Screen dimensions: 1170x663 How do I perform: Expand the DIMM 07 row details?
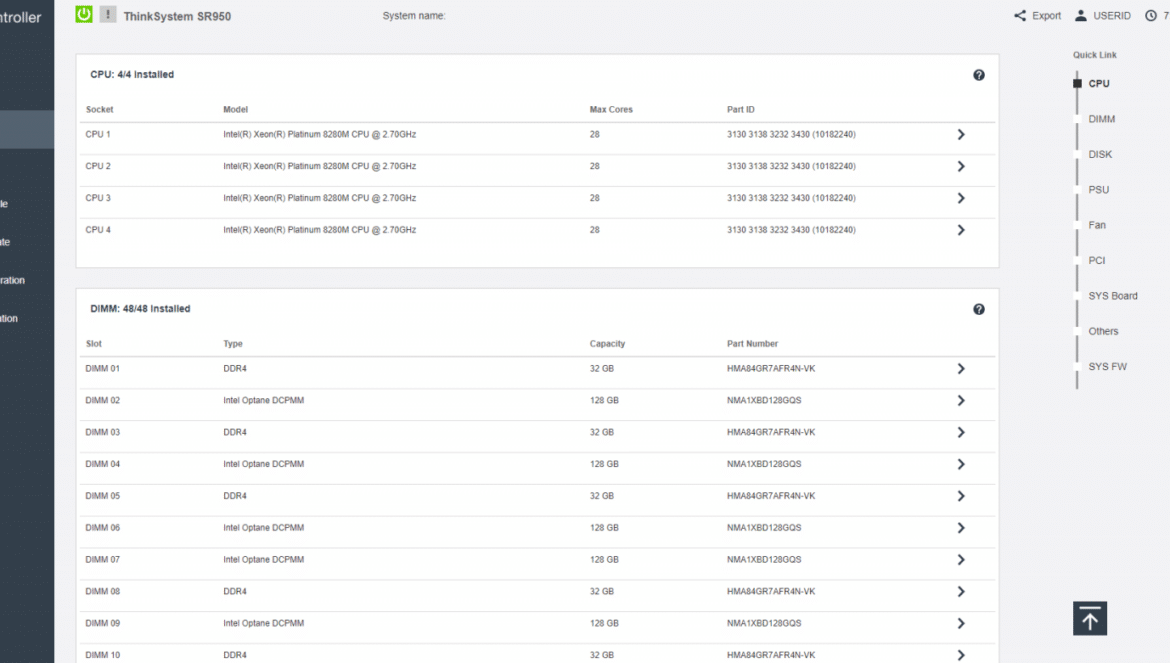point(961,560)
